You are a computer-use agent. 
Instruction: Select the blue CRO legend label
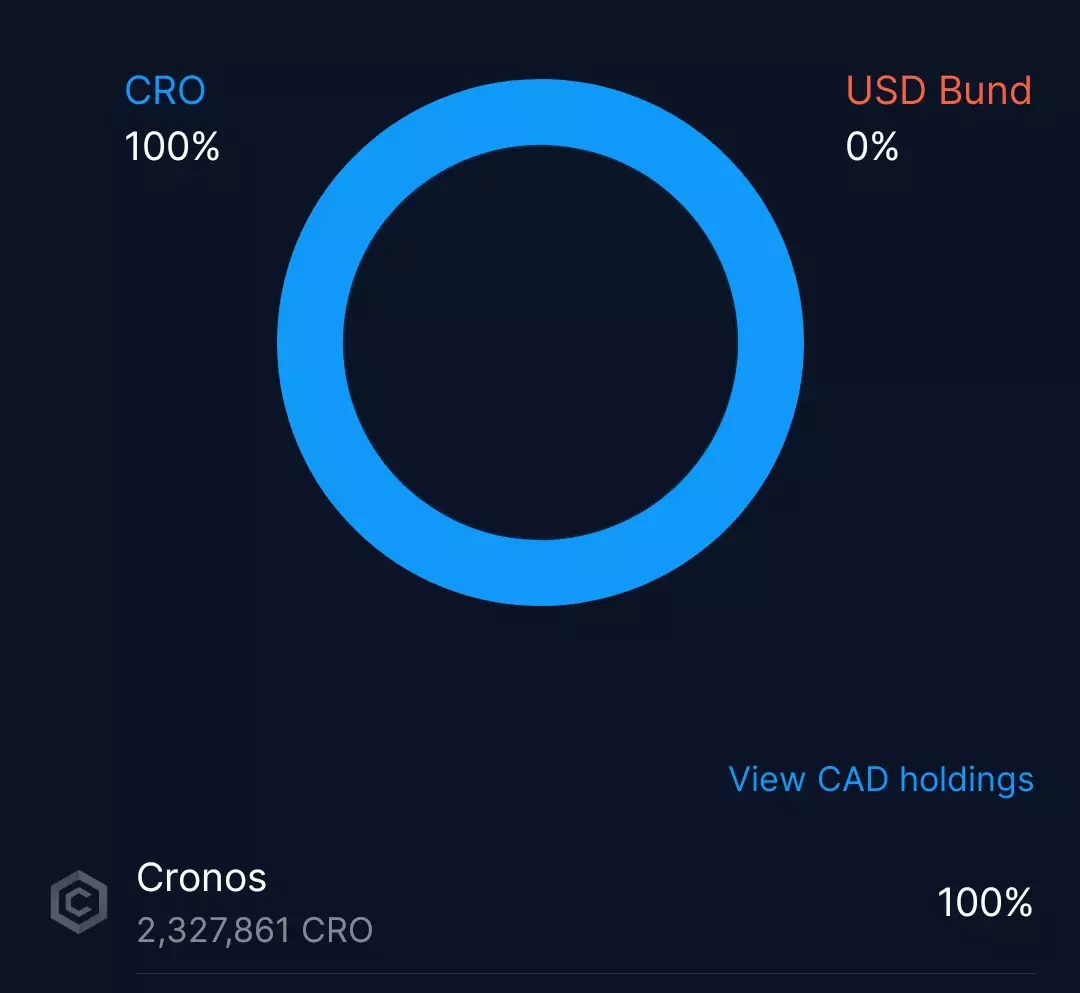point(165,91)
